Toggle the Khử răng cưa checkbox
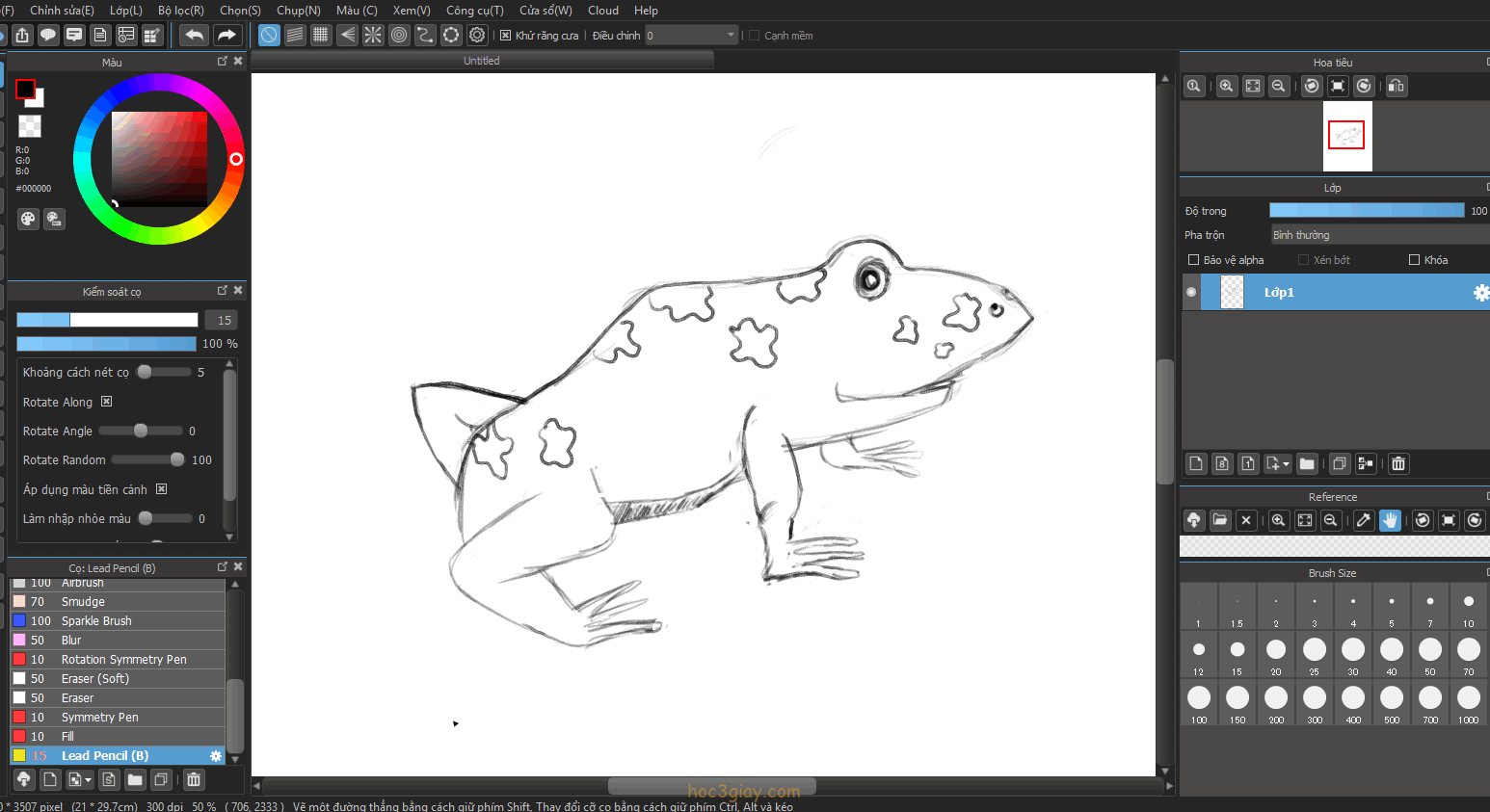This screenshot has width=1490, height=812. [x=505, y=36]
